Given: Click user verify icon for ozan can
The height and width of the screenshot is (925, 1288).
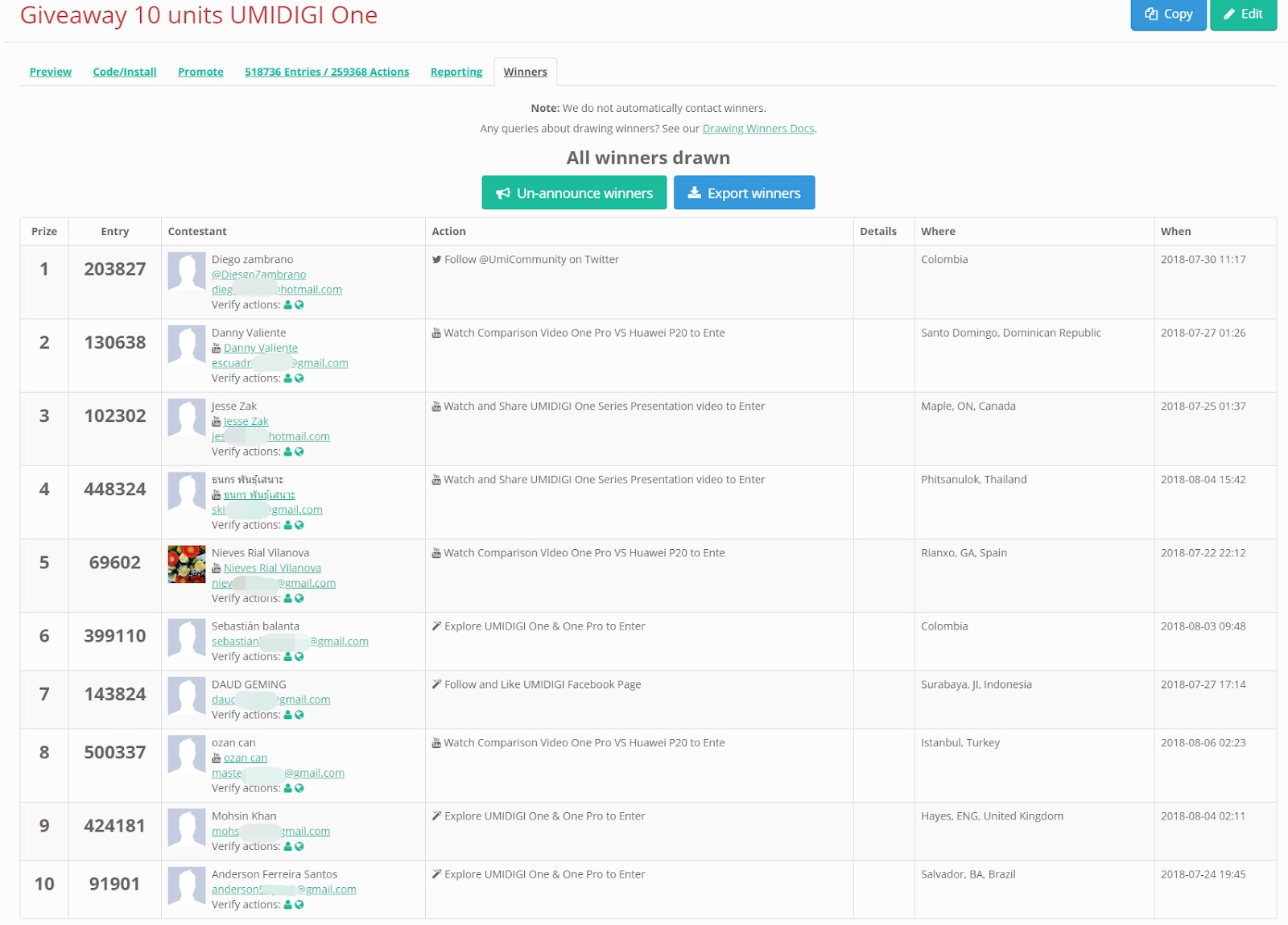Looking at the screenshot, I should coord(288,788).
